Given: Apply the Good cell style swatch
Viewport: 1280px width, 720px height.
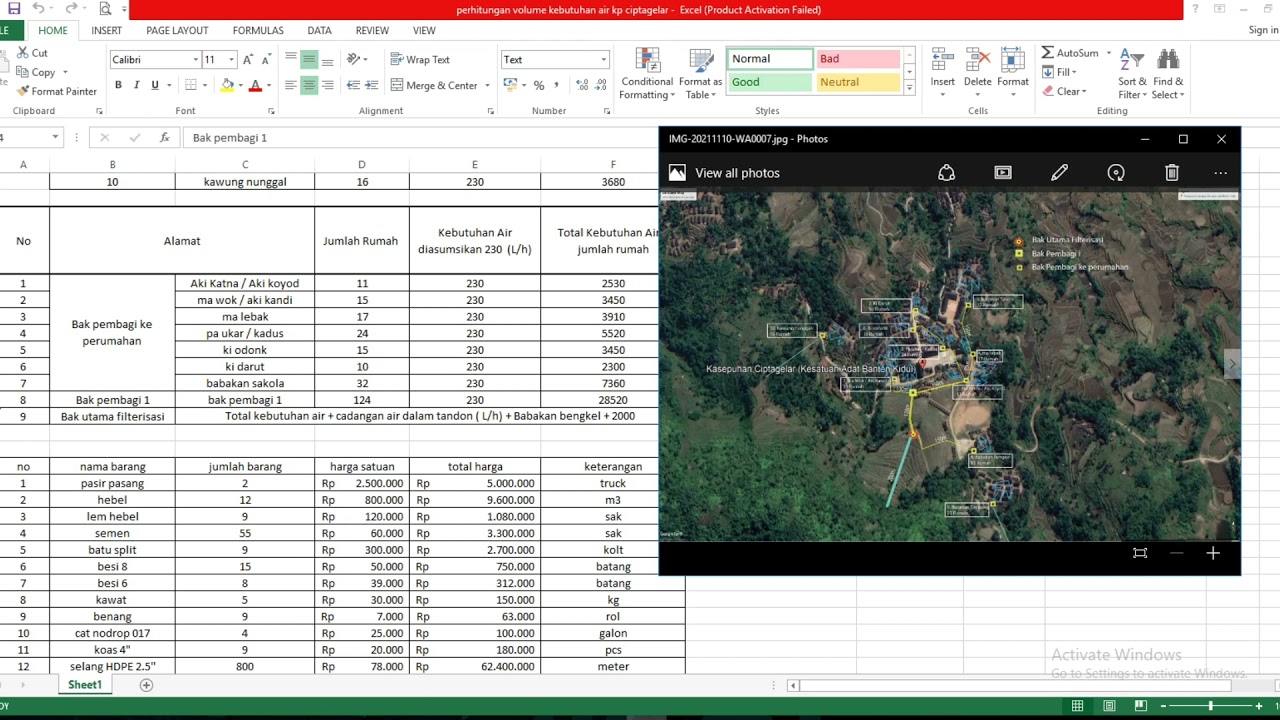Looking at the screenshot, I should tap(769, 82).
